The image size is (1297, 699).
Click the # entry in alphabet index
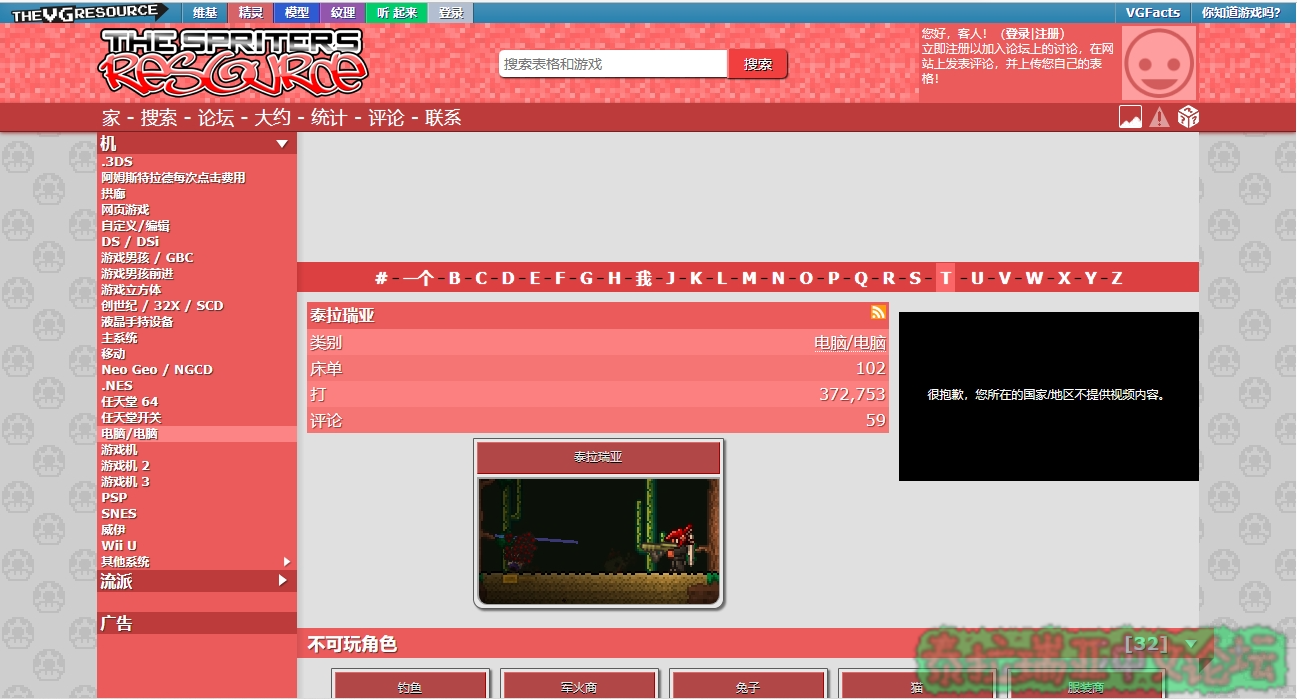coord(381,278)
